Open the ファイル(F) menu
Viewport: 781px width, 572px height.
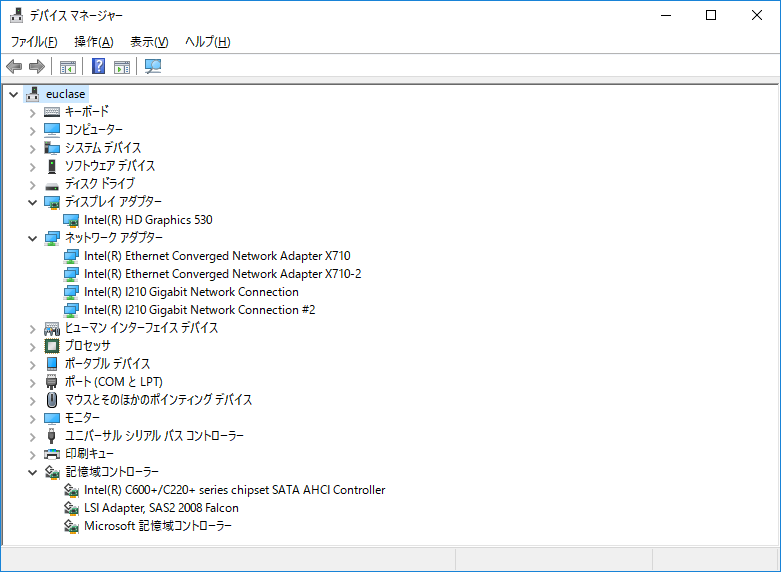[x=34, y=42]
